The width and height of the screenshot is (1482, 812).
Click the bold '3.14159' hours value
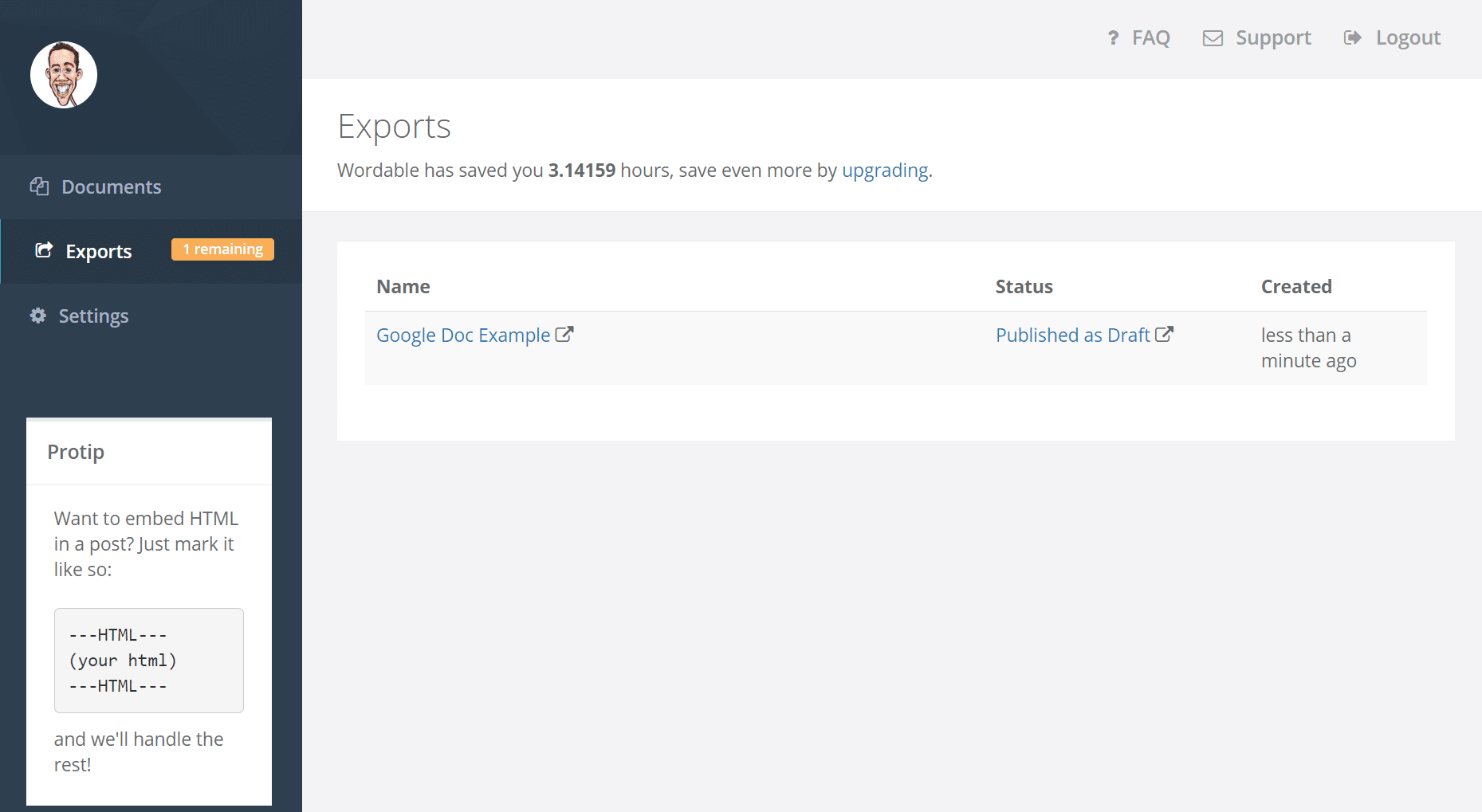pos(581,171)
